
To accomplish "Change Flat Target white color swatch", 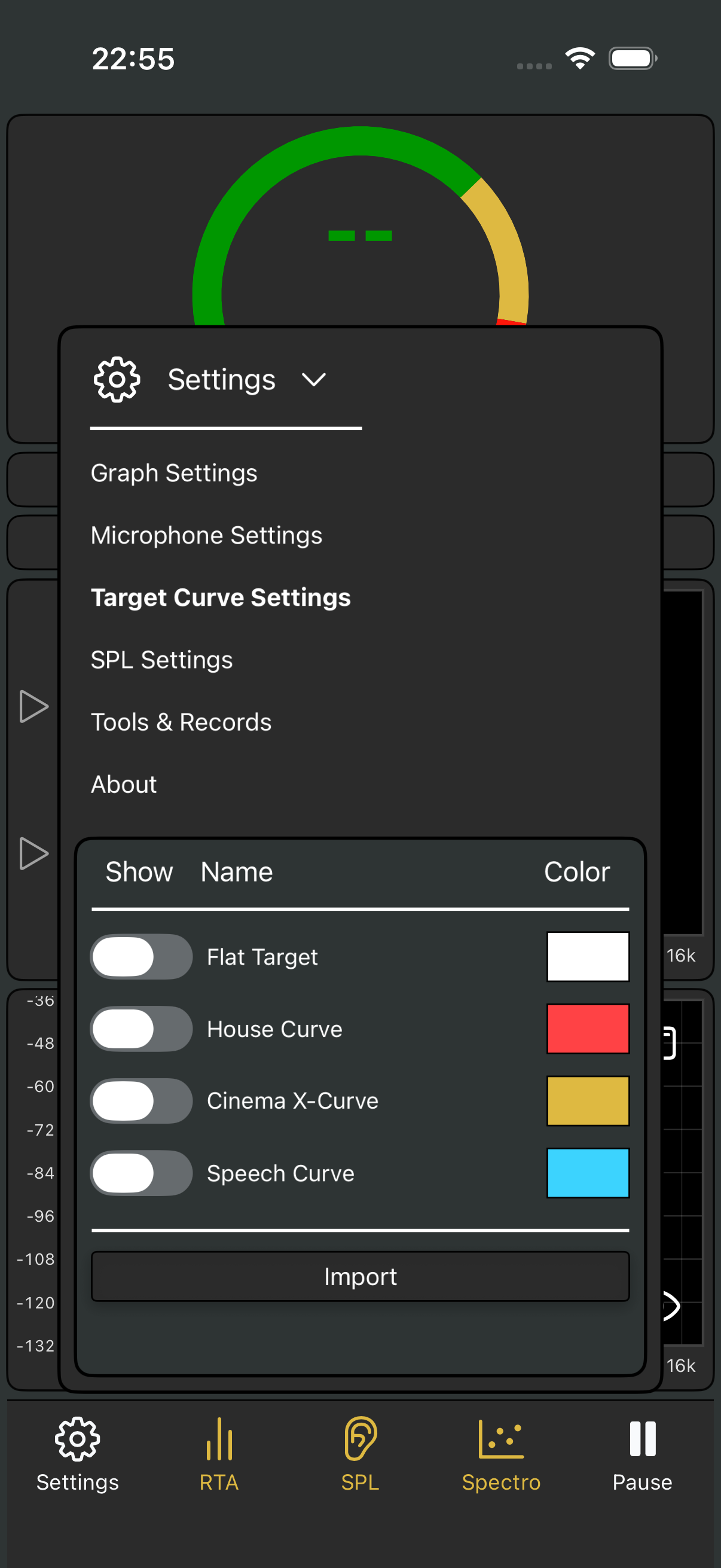I will point(588,957).
